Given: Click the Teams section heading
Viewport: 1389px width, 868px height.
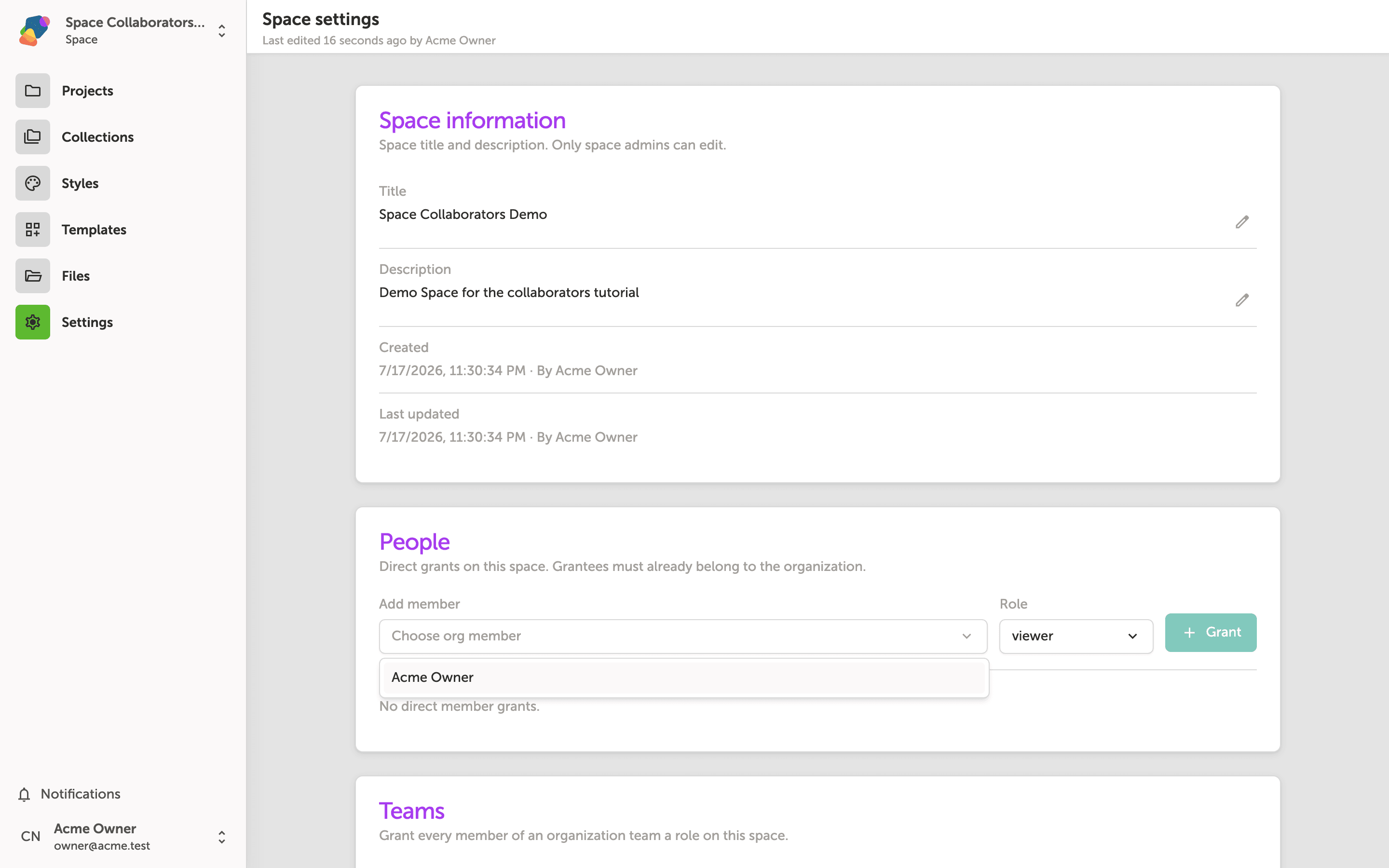Looking at the screenshot, I should coord(411,811).
